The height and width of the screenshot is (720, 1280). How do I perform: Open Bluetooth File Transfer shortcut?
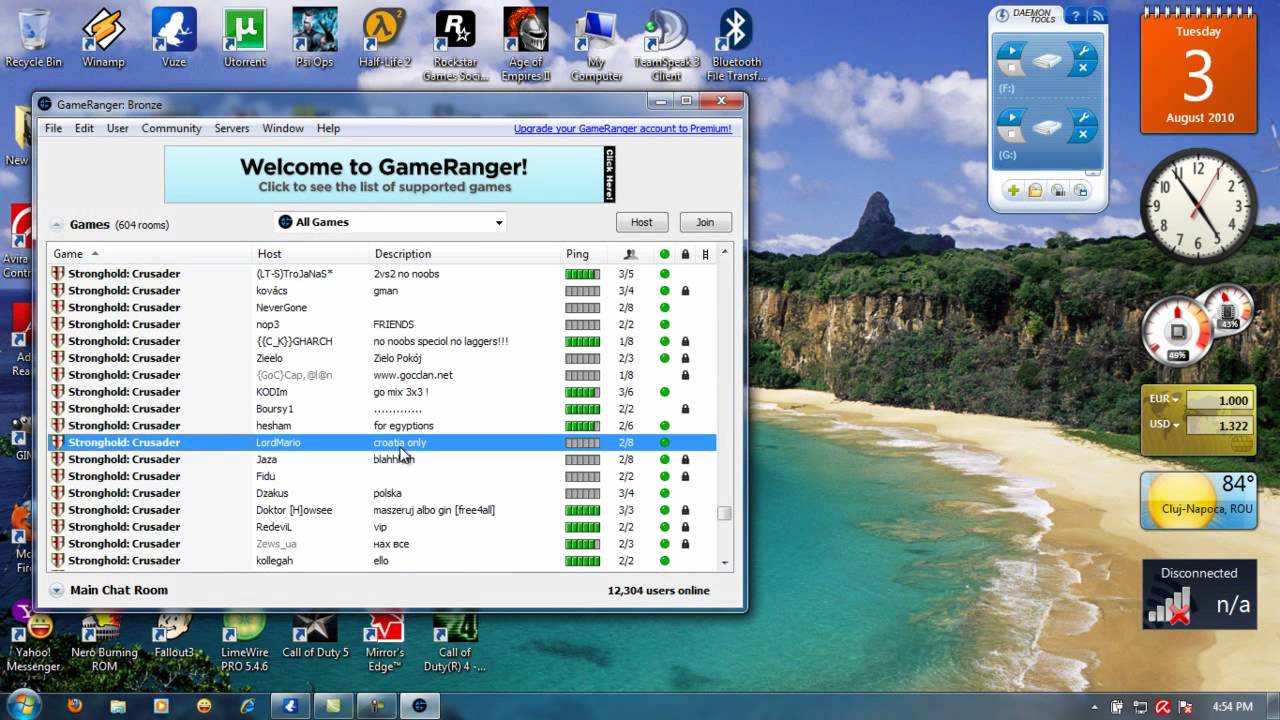736,45
